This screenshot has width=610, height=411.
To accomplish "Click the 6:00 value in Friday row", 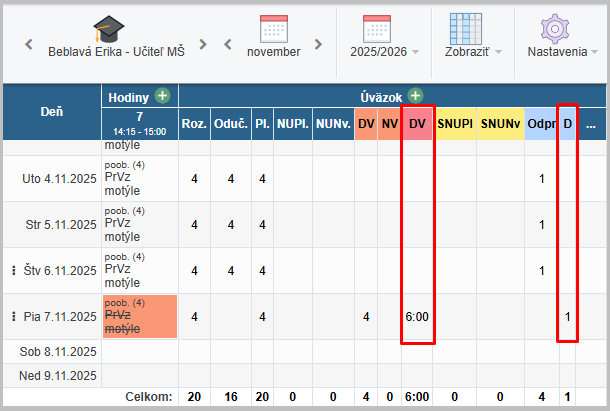I will 417,317.
